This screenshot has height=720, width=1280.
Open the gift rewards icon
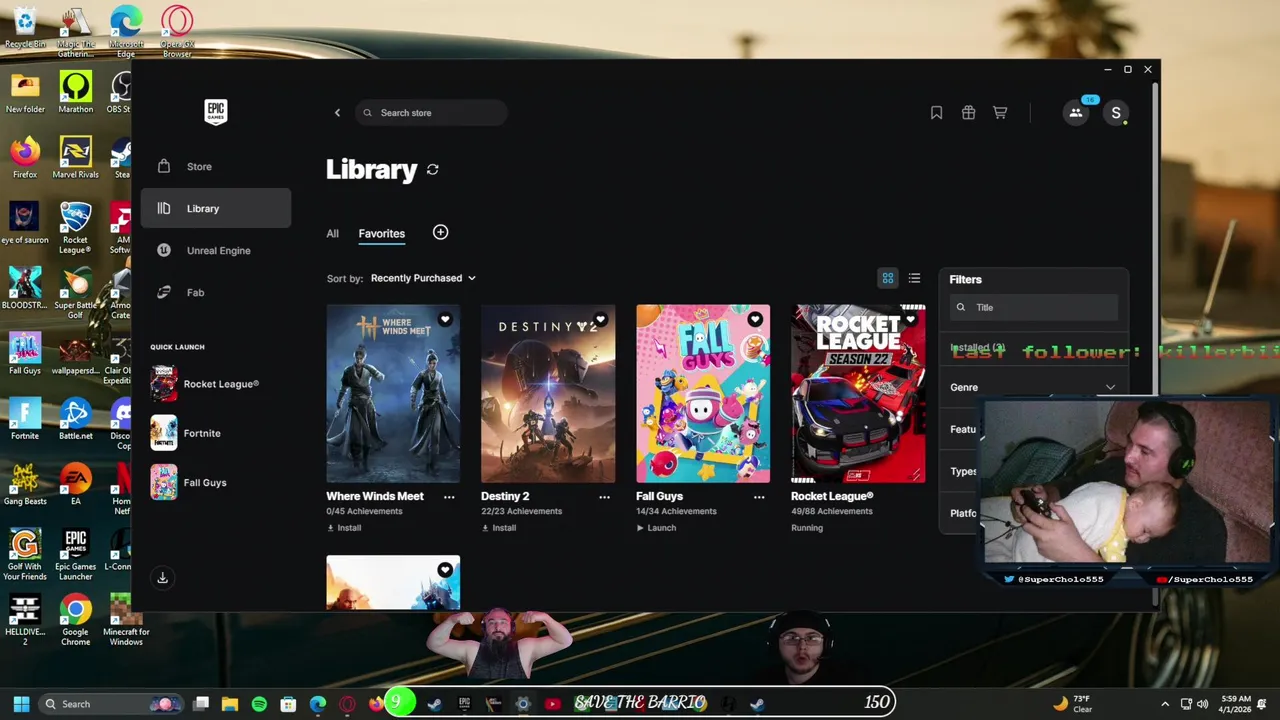coord(968,113)
